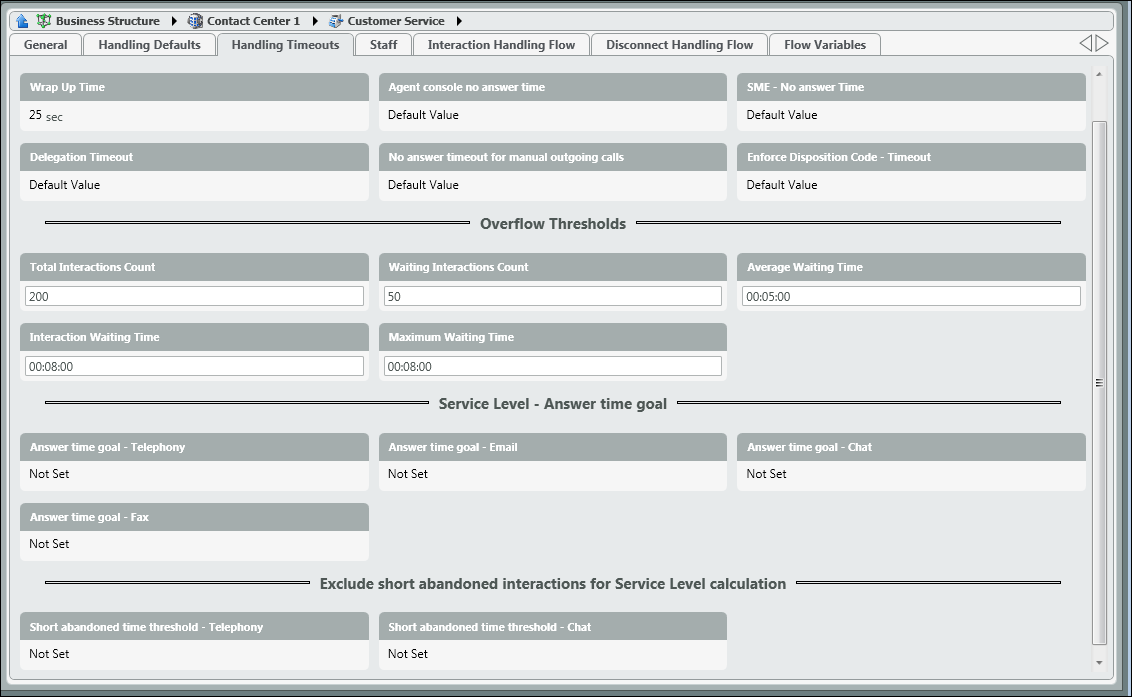Click the Average Waiting Time input
Image resolution: width=1132 pixels, height=697 pixels.
[x=911, y=296]
